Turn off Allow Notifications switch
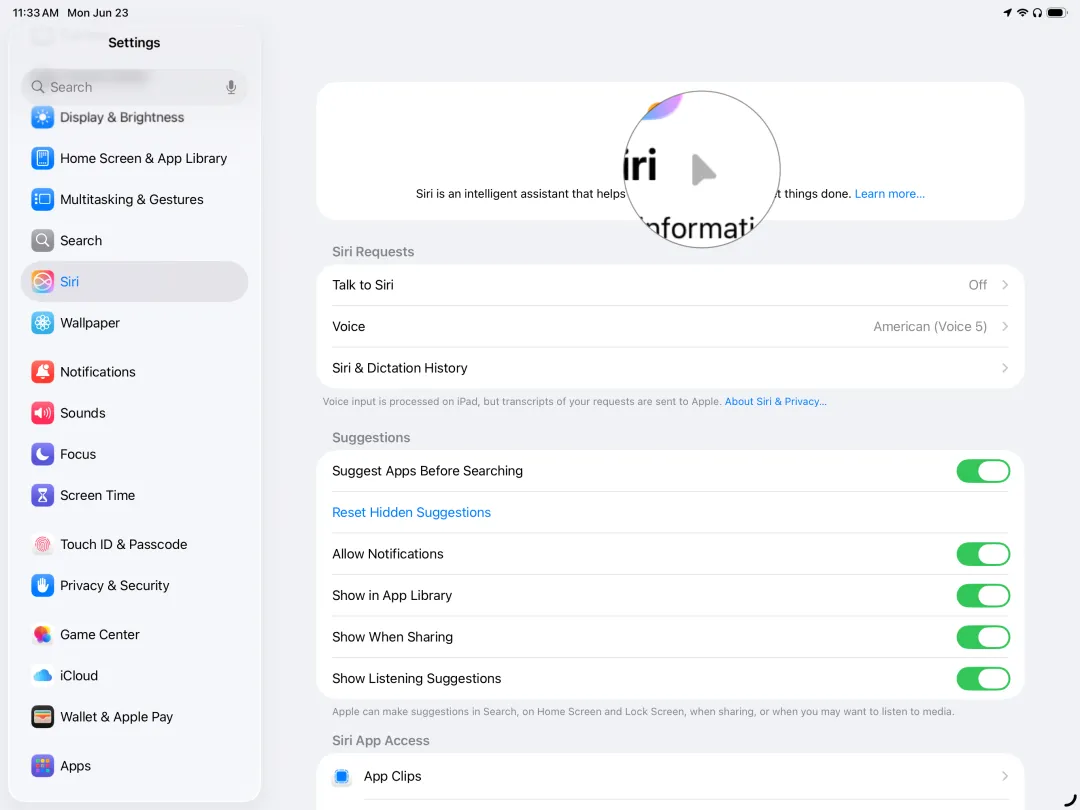Image resolution: width=1080 pixels, height=810 pixels. click(x=982, y=554)
